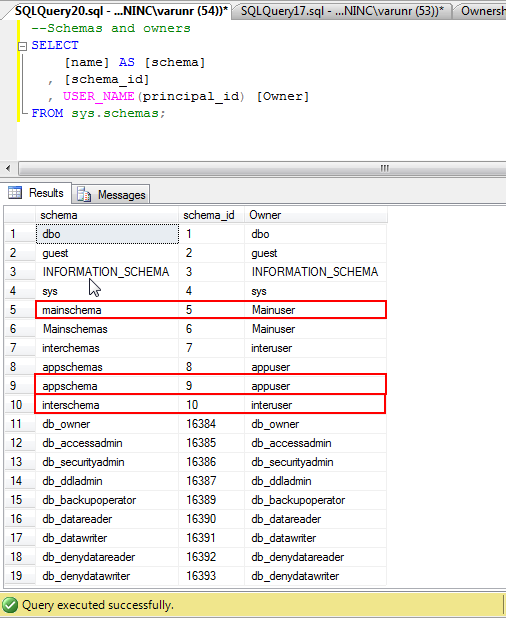Click schema_id value 16393

[x=212, y=576]
